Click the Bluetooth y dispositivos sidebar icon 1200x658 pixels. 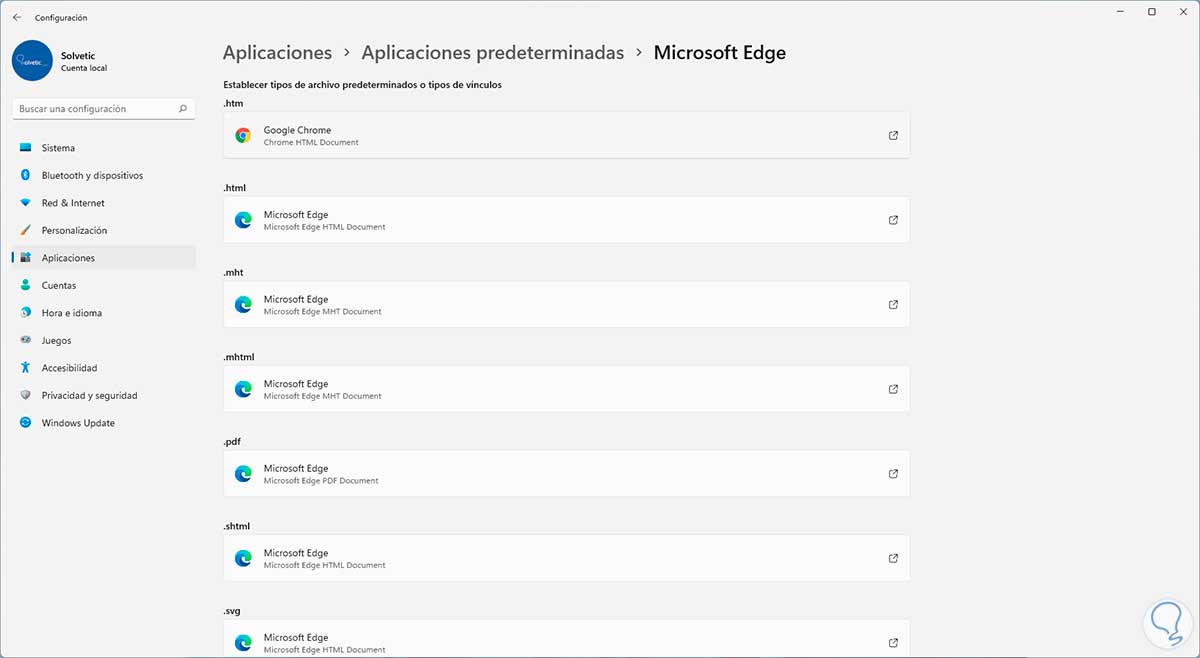point(26,175)
